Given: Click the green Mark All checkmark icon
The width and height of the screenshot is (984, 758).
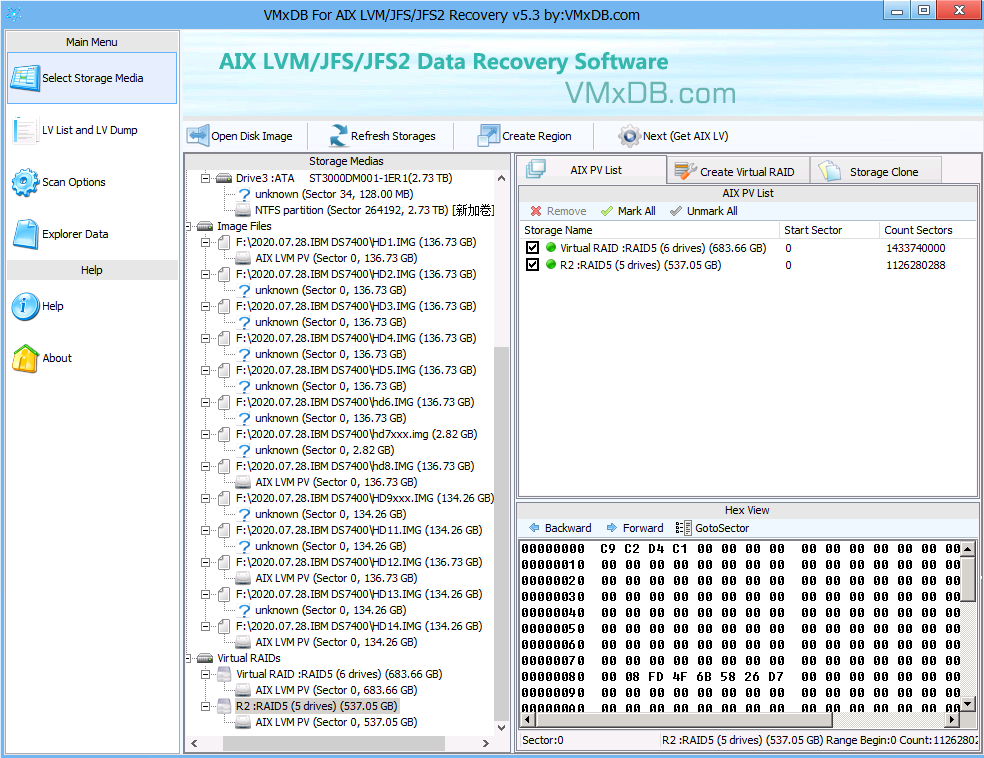Looking at the screenshot, I should [x=606, y=211].
